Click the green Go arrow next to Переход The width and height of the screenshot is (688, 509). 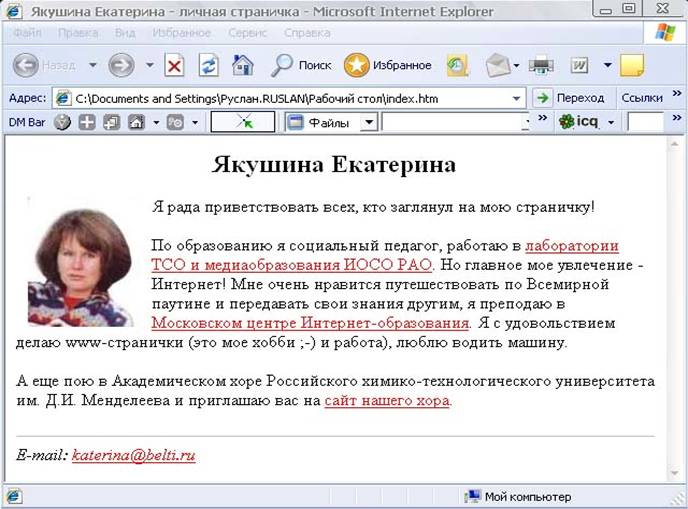point(543,98)
